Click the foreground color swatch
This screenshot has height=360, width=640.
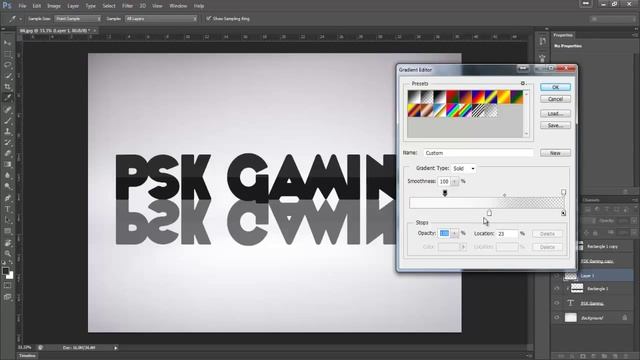pyautogui.click(x=5, y=271)
